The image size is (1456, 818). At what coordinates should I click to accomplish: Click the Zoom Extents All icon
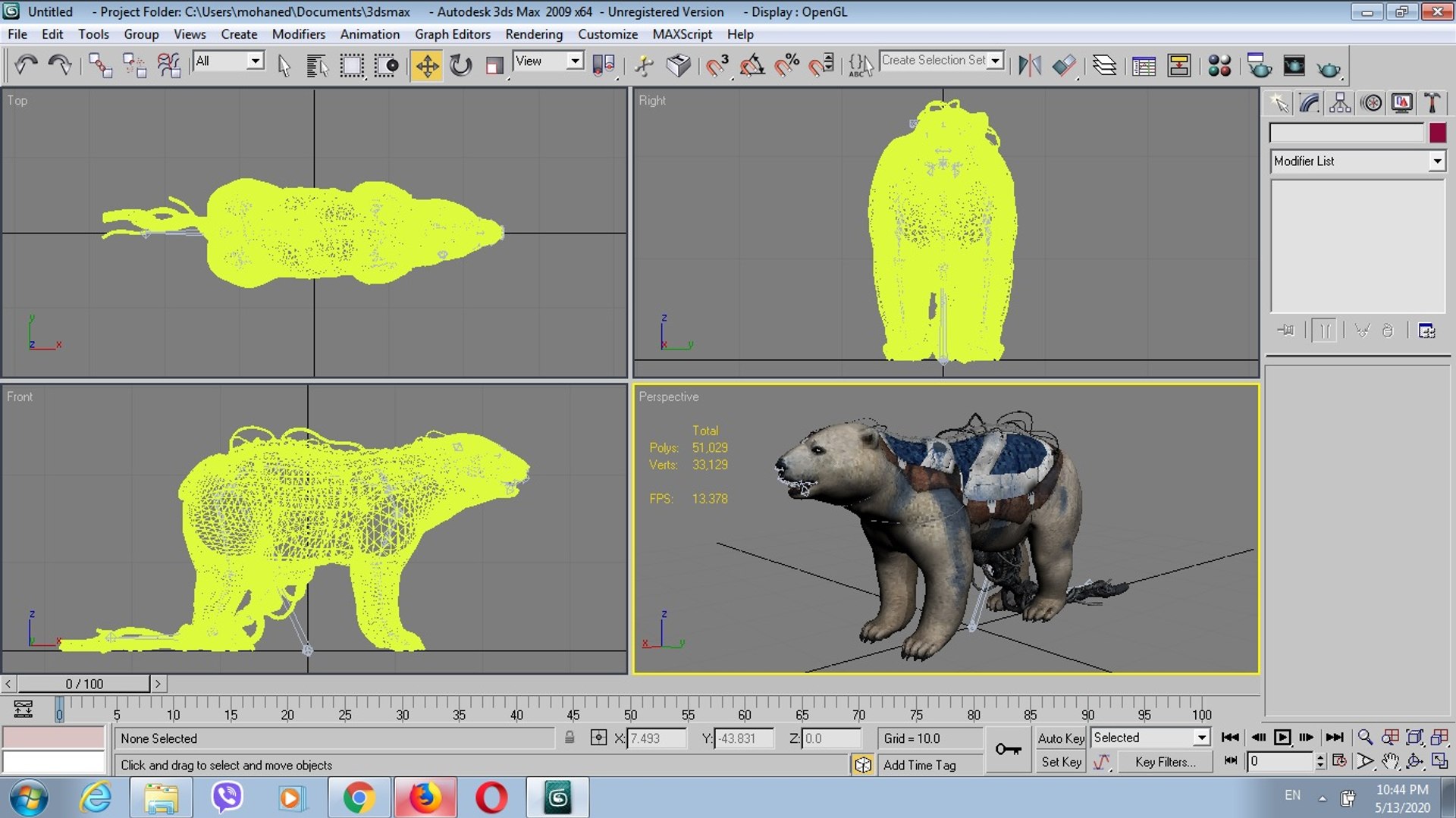point(1439,738)
